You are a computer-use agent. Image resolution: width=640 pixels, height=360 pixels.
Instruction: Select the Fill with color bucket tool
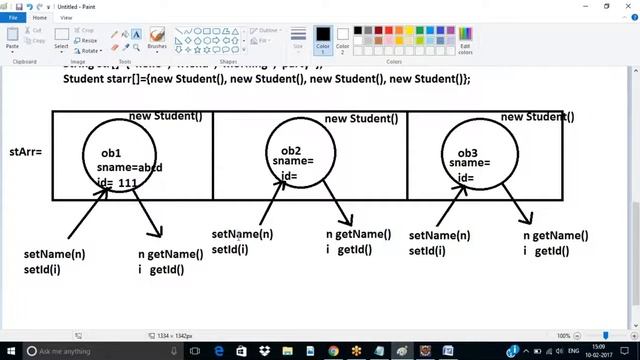tap(125, 35)
